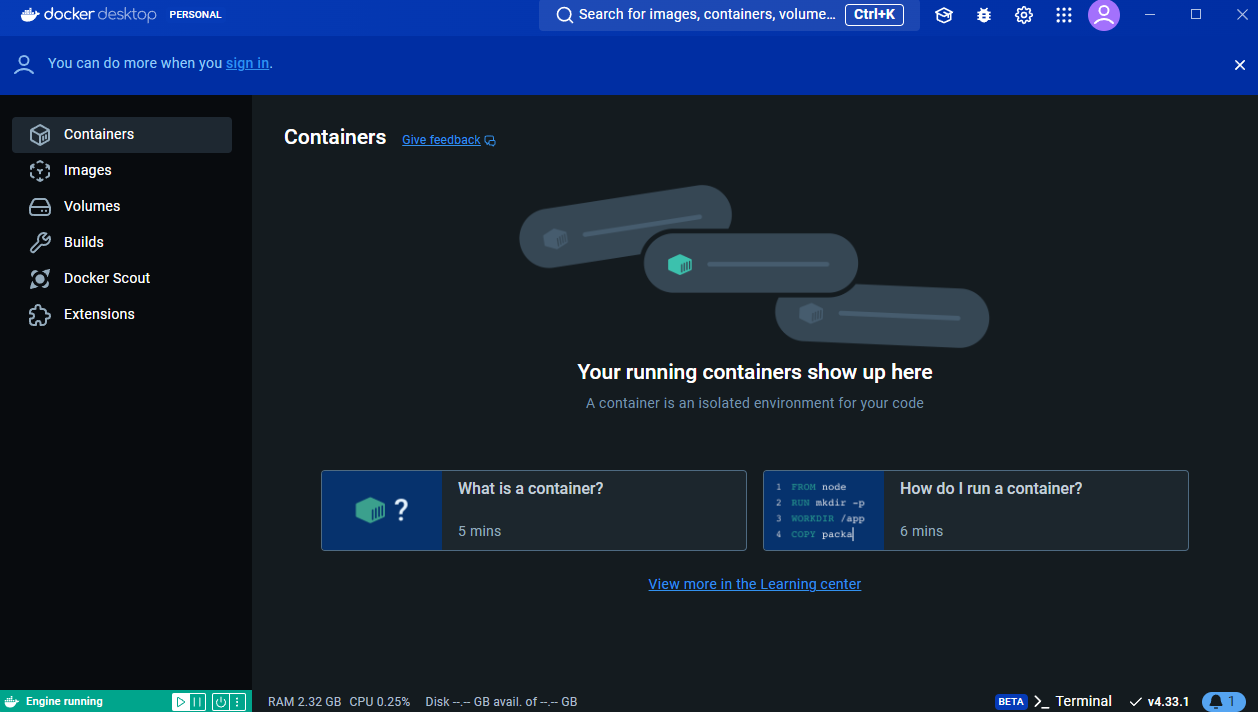
Task: Select Volumes menu item
Action: tap(122, 207)
